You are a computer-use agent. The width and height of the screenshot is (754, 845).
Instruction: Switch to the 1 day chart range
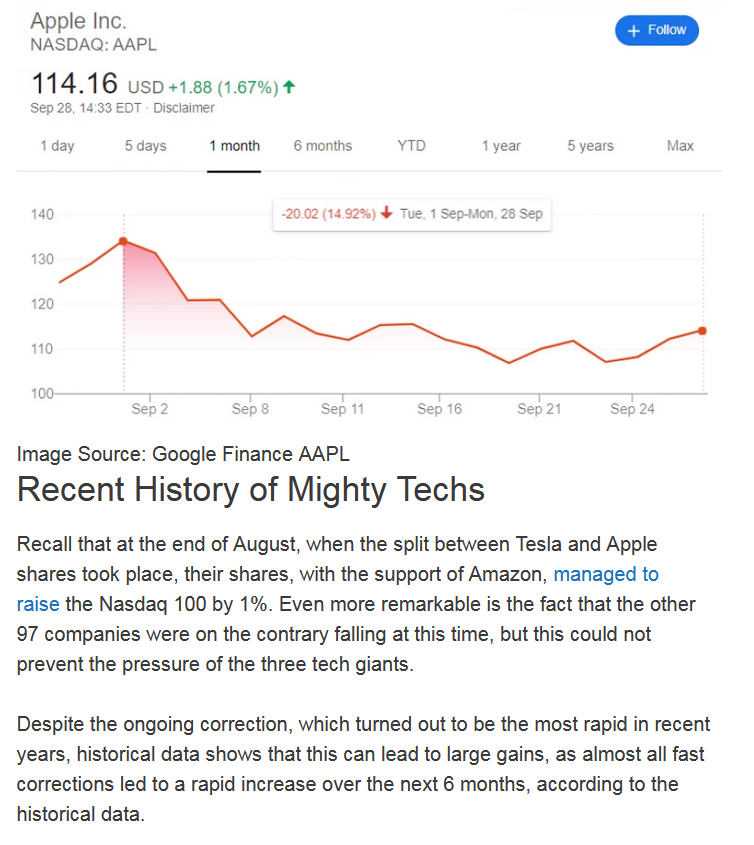click(57, 146)
